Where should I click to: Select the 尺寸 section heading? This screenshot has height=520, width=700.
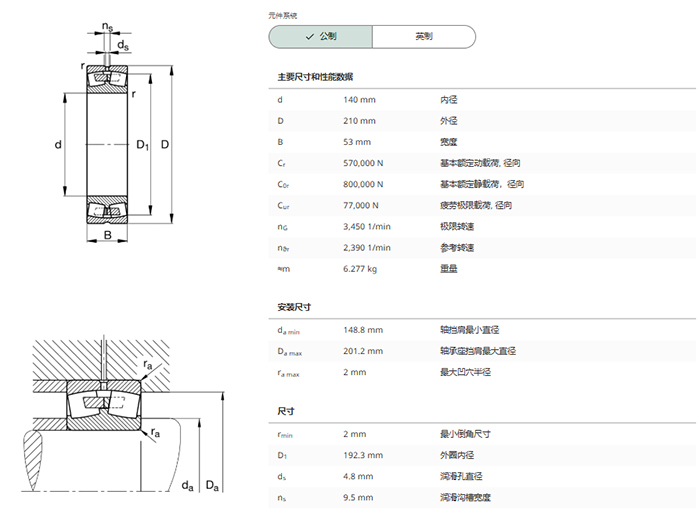point(286,411)
